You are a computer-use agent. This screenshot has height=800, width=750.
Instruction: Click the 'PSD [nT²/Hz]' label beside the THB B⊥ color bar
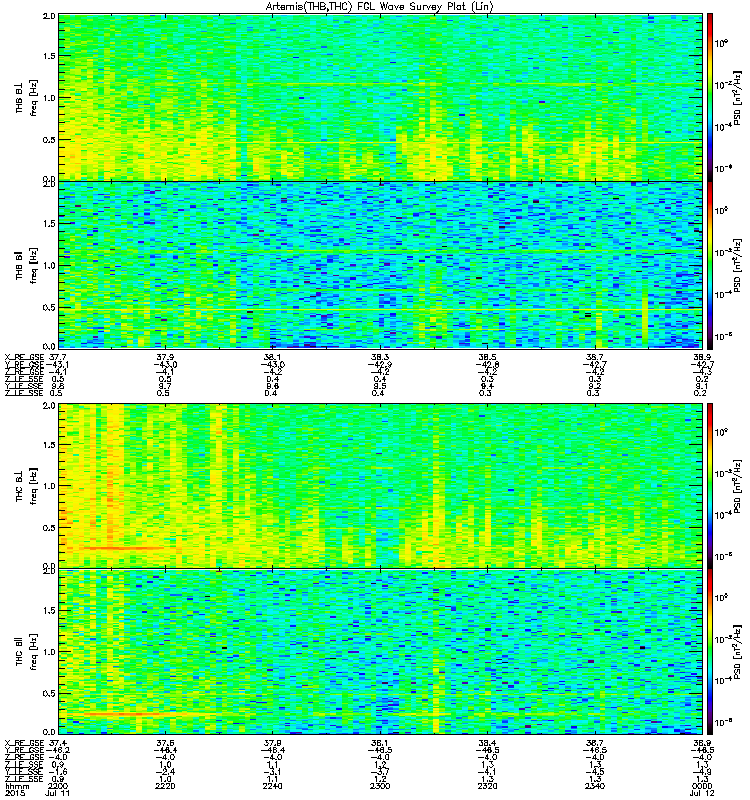point(737,97)
